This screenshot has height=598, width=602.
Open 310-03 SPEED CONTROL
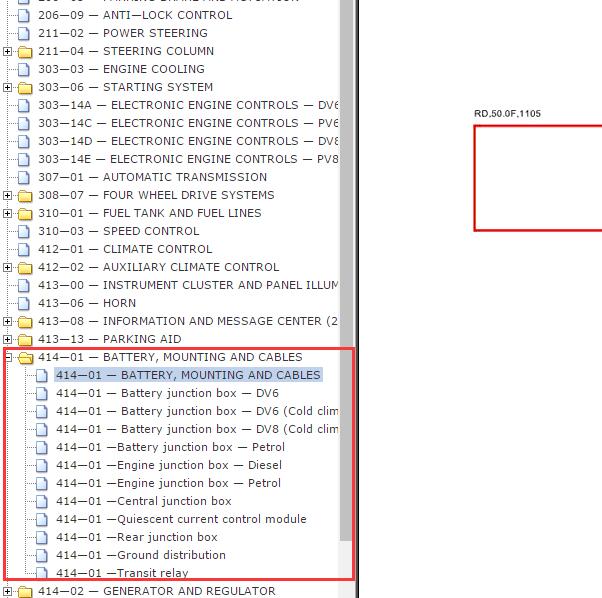click(x=119, y=231)
